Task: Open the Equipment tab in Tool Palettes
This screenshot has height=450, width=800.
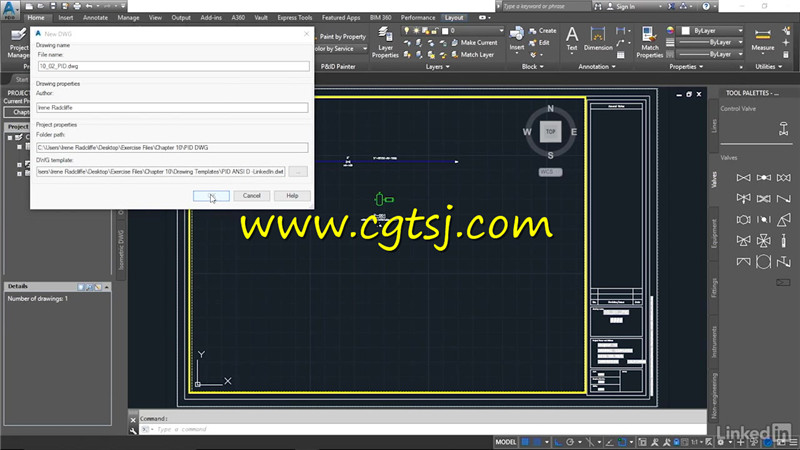Action: 714,234
